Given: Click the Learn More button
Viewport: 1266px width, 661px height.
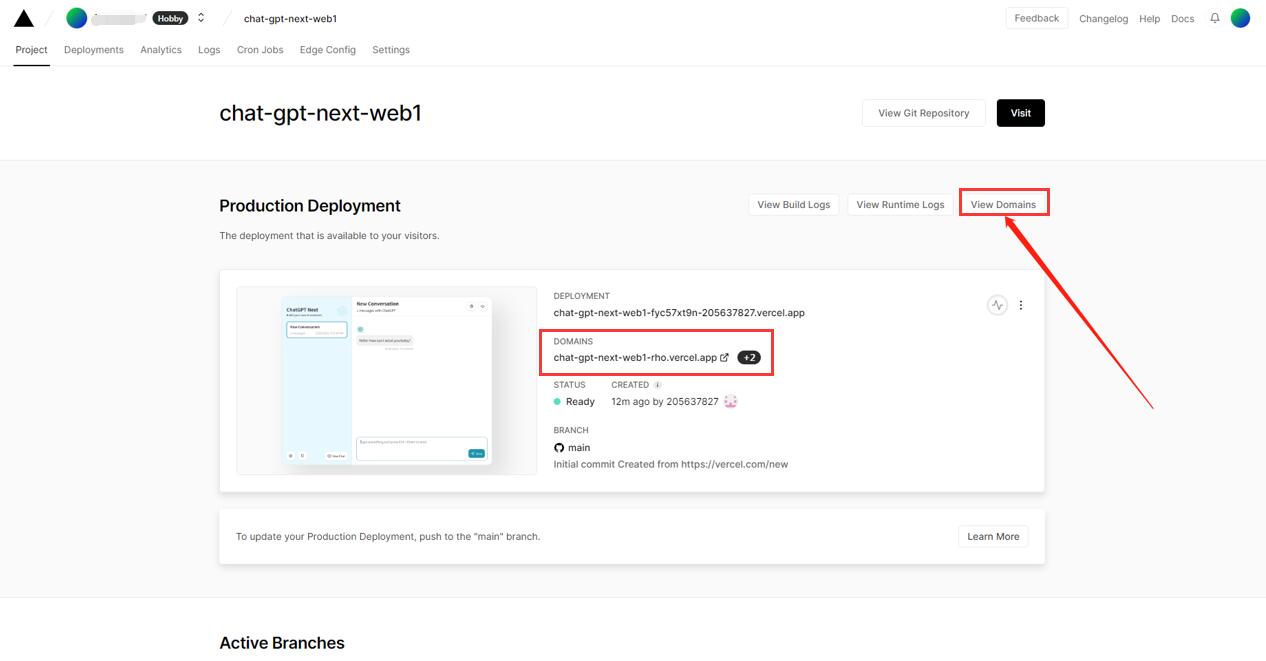Looking at the screenshot, I should (x=993, y=537).
